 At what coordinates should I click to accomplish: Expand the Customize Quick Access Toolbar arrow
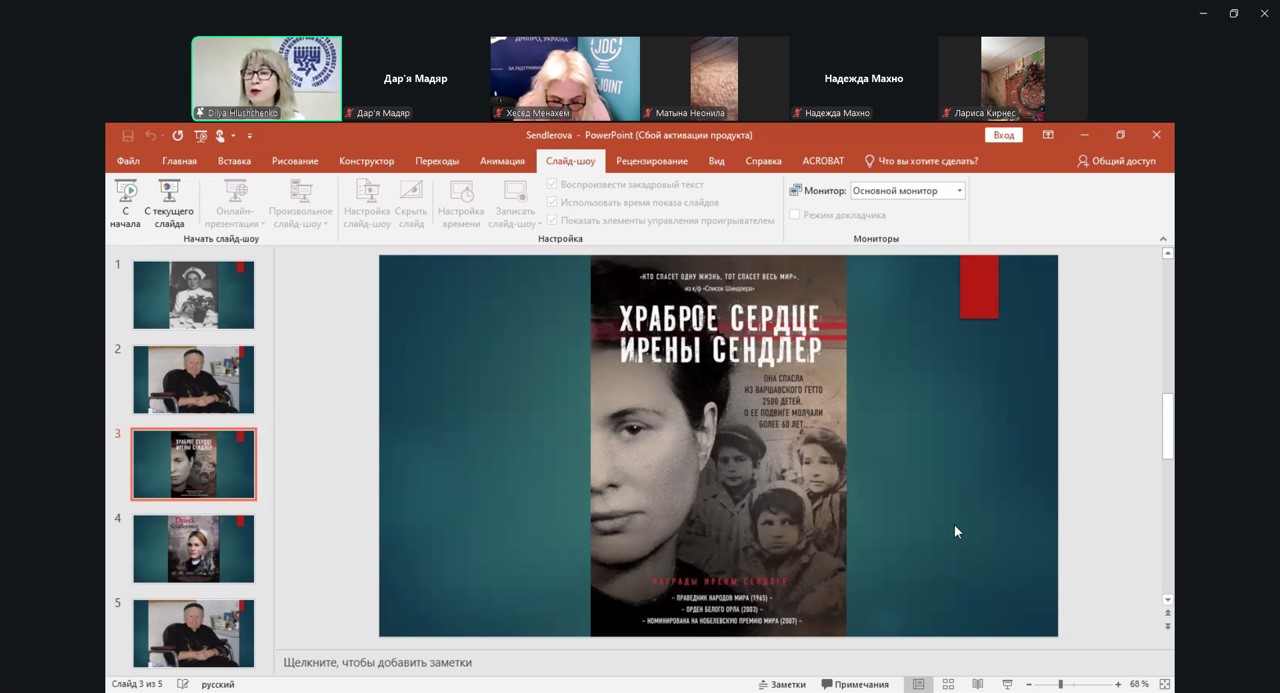point(250,136)
